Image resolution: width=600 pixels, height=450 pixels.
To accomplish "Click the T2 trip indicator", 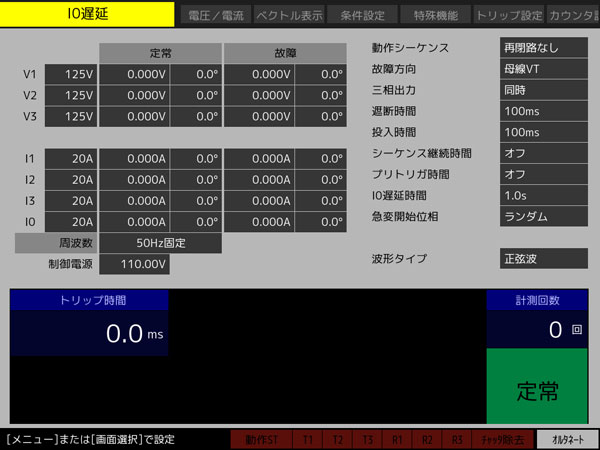I will (x=338, y=439).
